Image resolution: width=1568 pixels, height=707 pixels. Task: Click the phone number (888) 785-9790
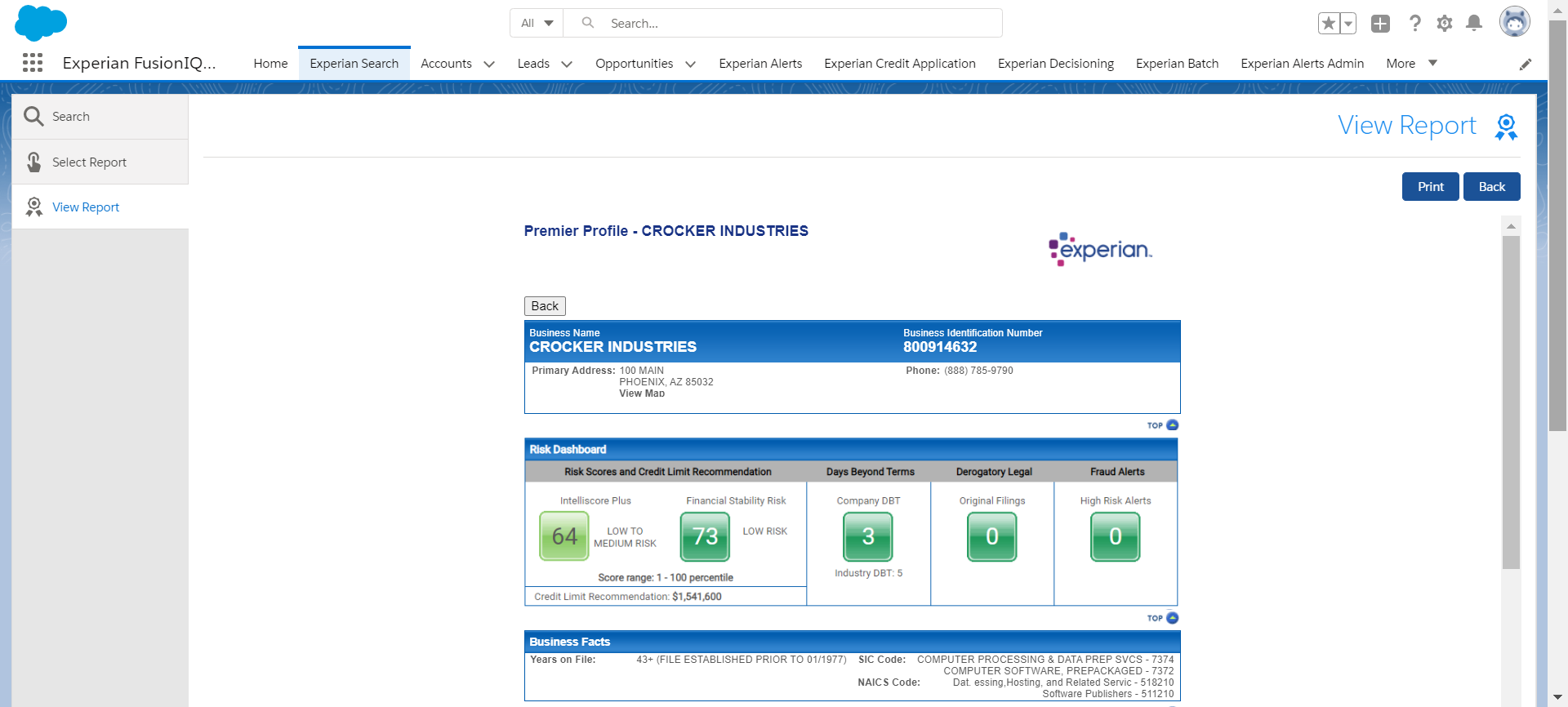pyautogui.click(x=978, y=371)
